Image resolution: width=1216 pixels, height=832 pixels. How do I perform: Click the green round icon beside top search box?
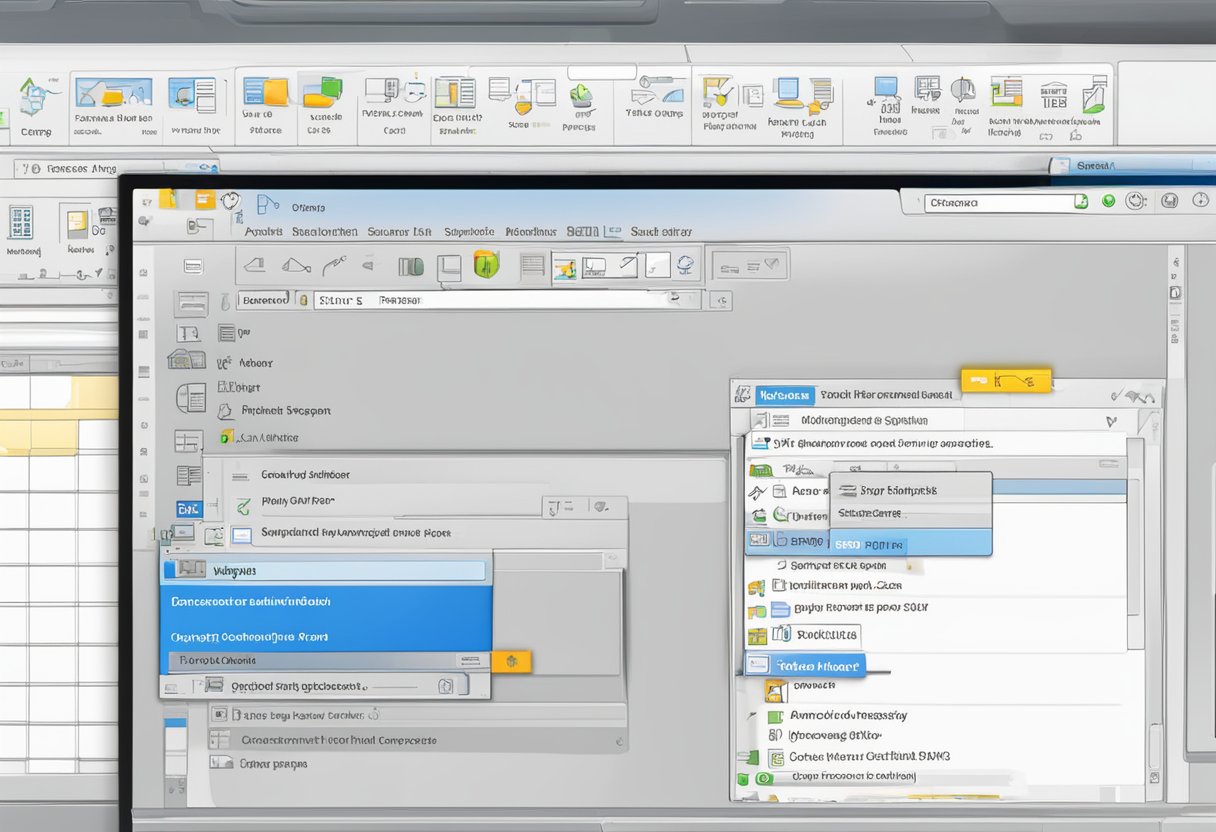pos(1108,201)
